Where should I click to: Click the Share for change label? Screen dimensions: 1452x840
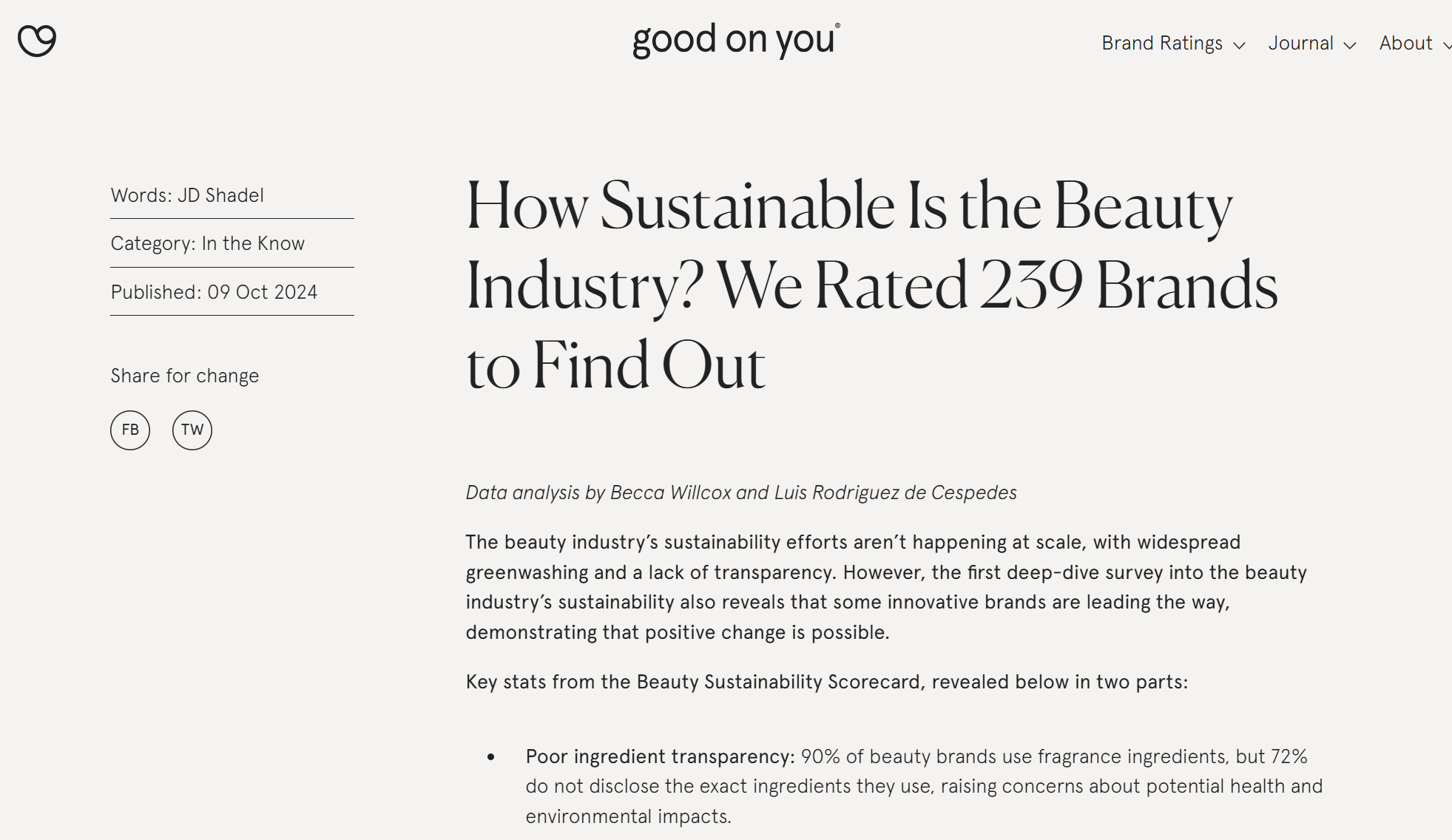pos(185,376)
